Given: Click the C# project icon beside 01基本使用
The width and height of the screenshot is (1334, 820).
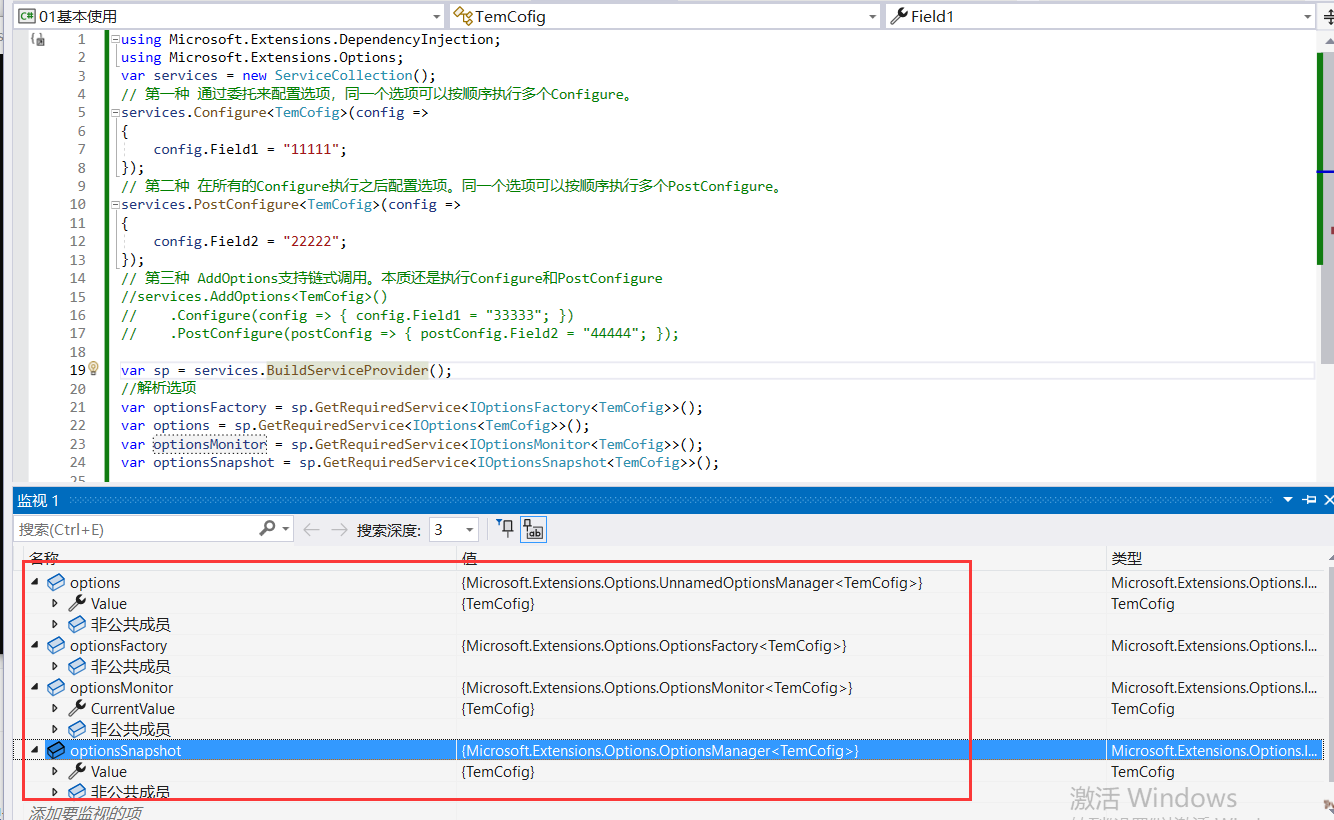Looking at the screenshot, I should click(x=26, y=16).
